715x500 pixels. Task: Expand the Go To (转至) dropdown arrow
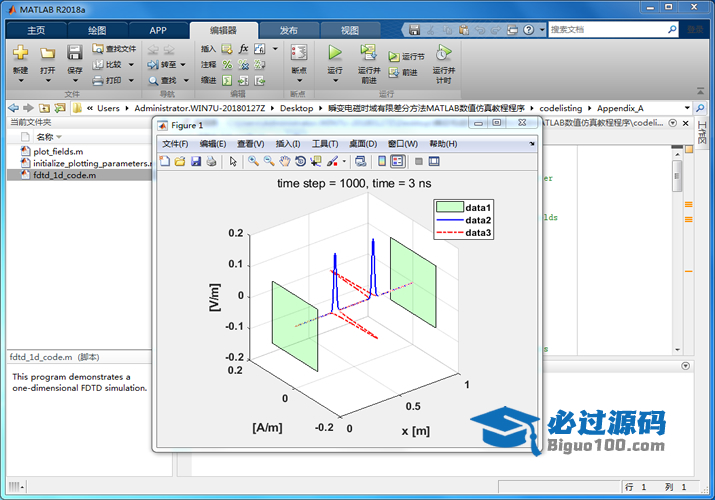click(x=183, y=65)
